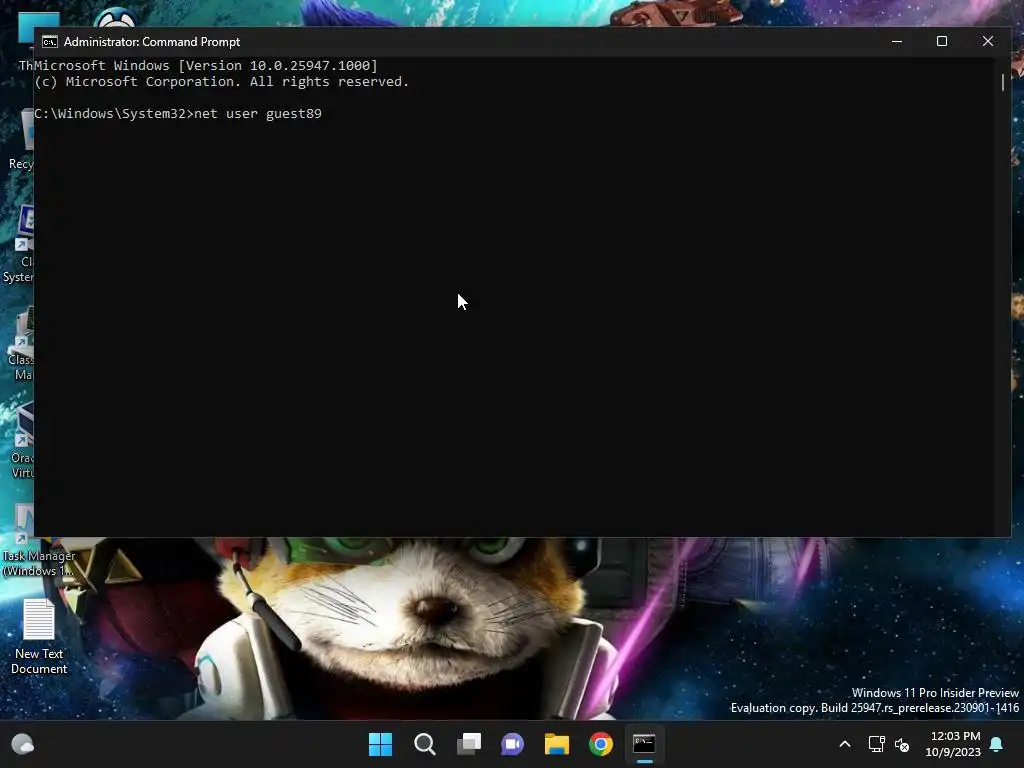Open the clock and date flyout

(953, 744)
